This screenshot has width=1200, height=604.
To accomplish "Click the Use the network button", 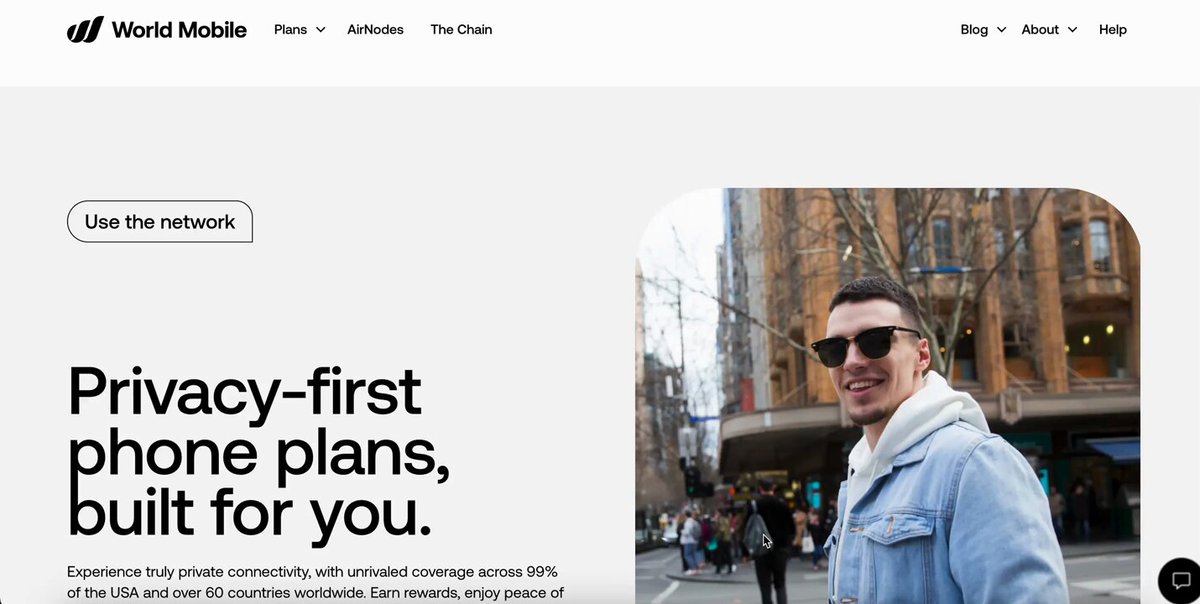I will pos(160,222).
